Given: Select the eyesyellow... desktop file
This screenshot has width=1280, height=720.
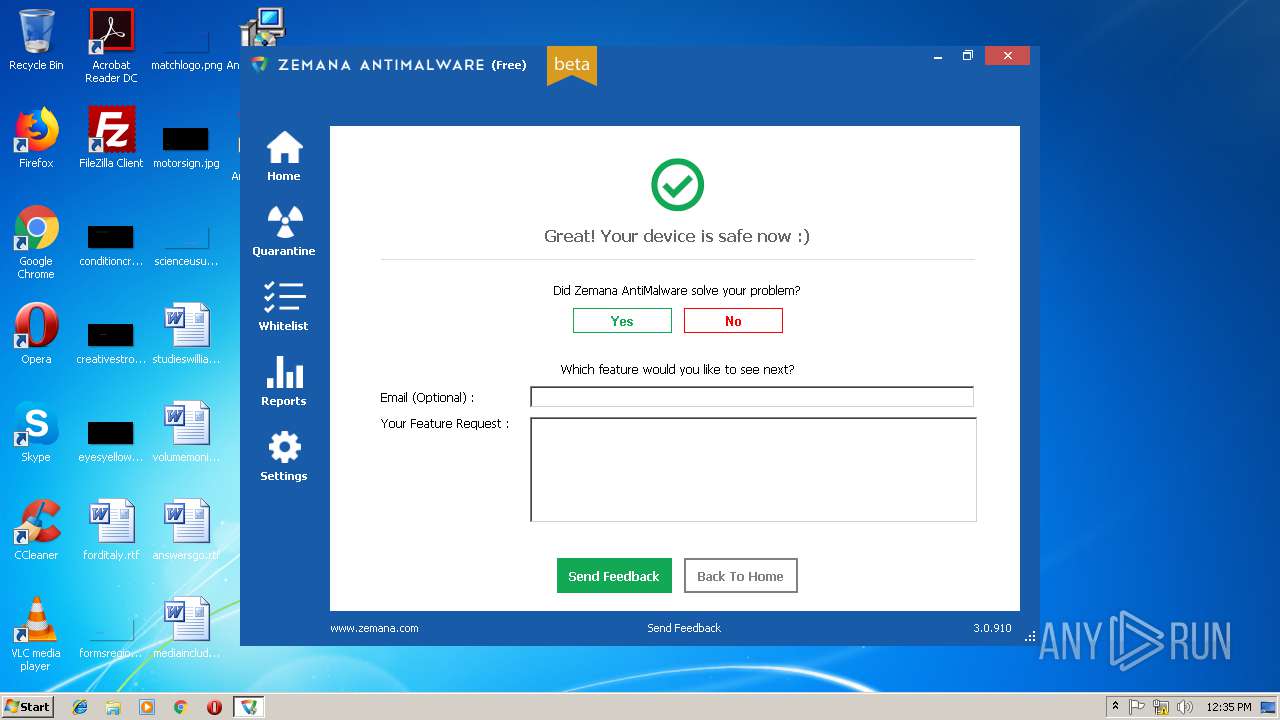Looking at the screenshot, I should (111, 440).
